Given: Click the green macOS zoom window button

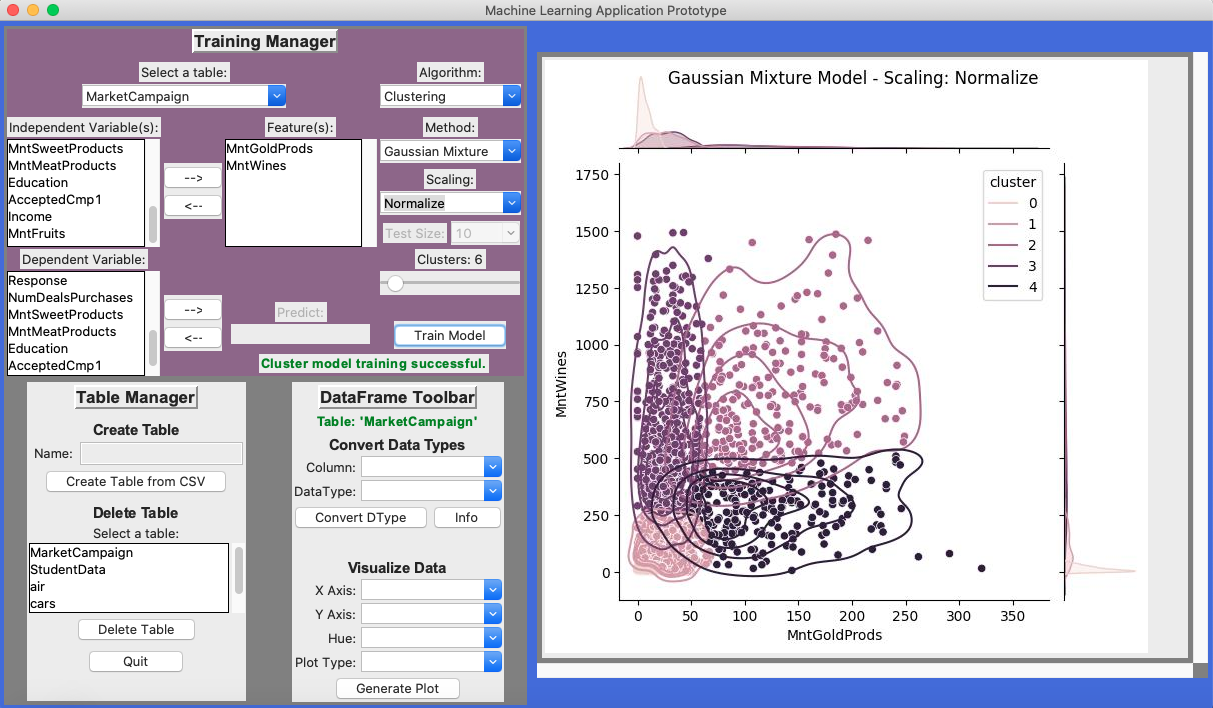Looking at the screenshot, I should point(53,10).
